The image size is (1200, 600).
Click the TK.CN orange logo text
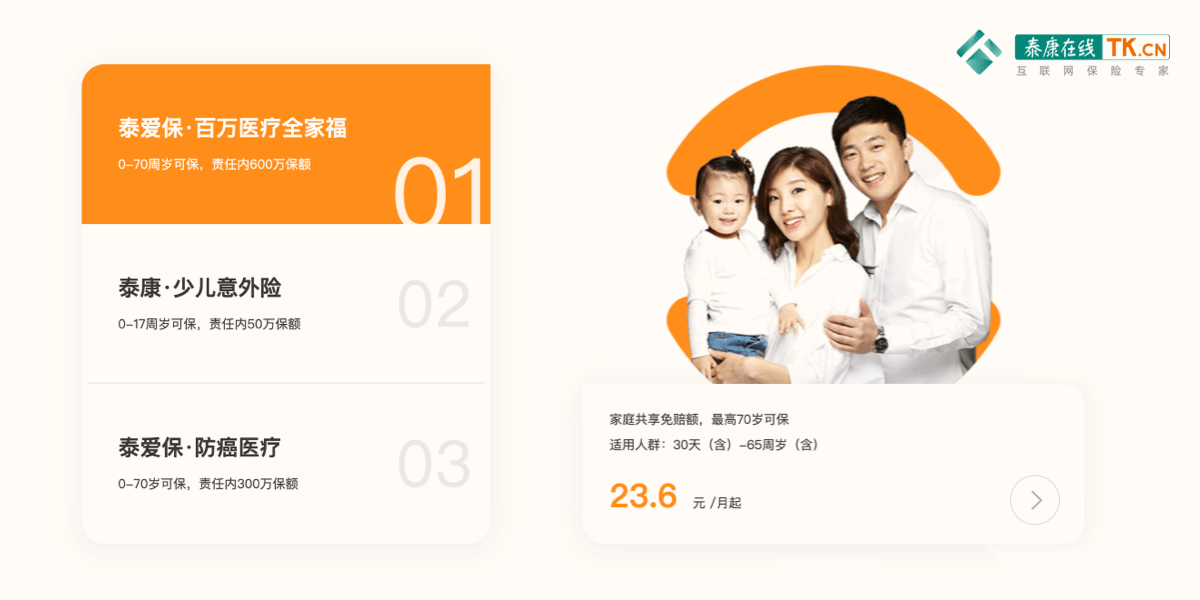(x=1137, y=47)
